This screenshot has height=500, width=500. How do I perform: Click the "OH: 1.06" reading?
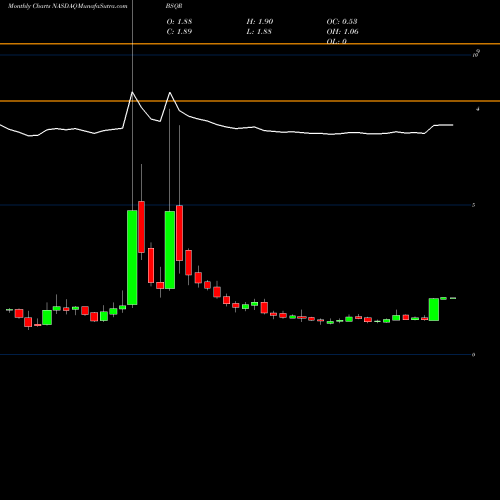[x=342, y=32]
